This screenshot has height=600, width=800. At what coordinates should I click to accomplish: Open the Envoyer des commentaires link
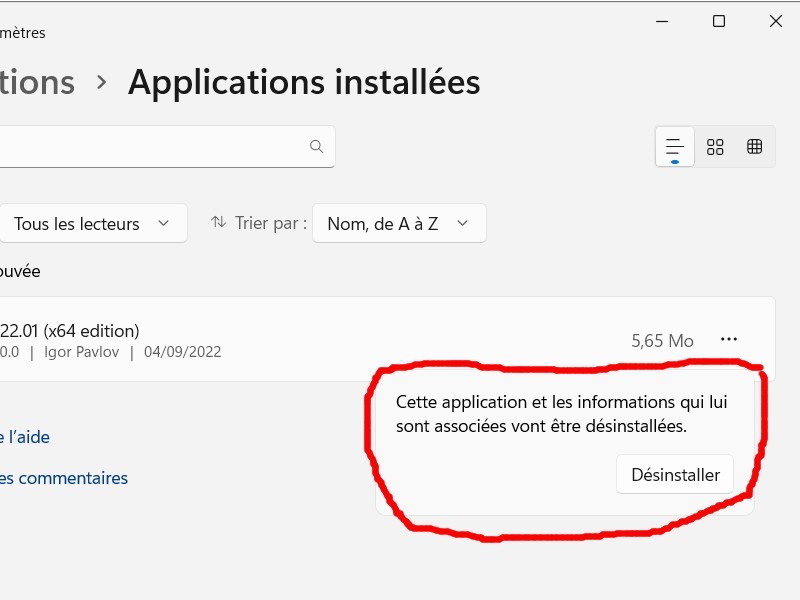(64, 478)
